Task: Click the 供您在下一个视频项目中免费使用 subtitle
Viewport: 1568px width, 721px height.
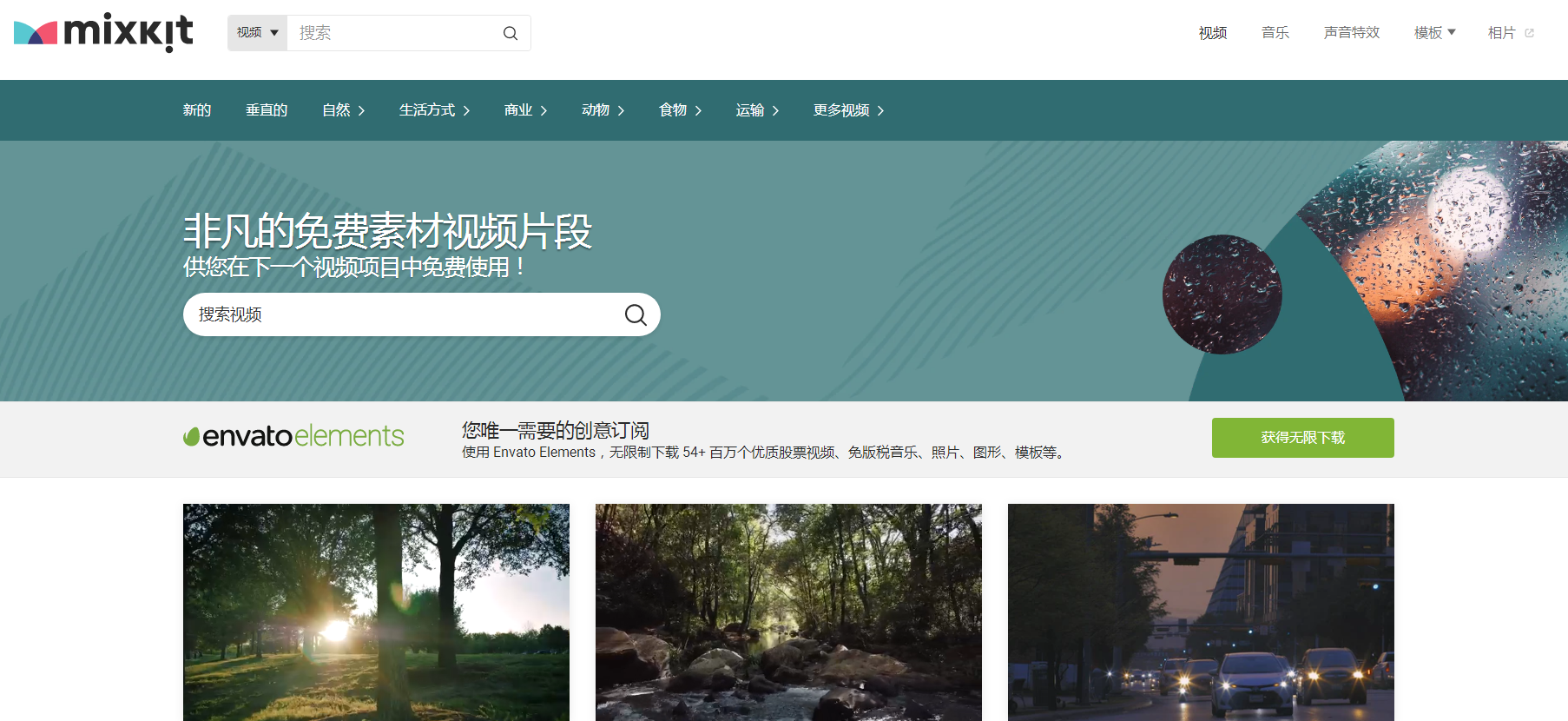Action: pyautogui.click(x=354, y=267)
